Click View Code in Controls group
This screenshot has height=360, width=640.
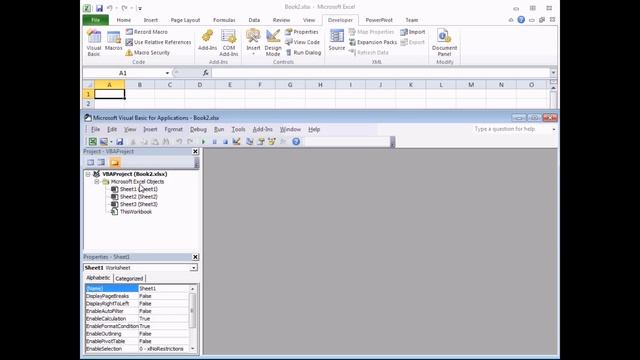point(302,42)
